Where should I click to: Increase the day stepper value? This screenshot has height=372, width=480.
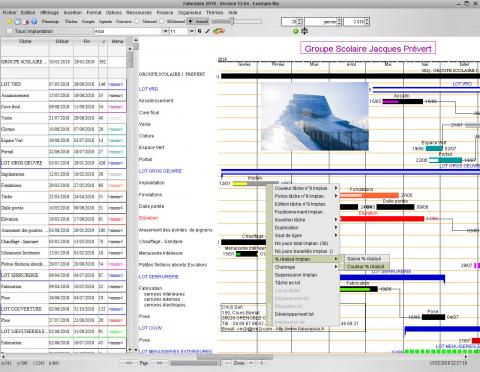pos(300,20)
